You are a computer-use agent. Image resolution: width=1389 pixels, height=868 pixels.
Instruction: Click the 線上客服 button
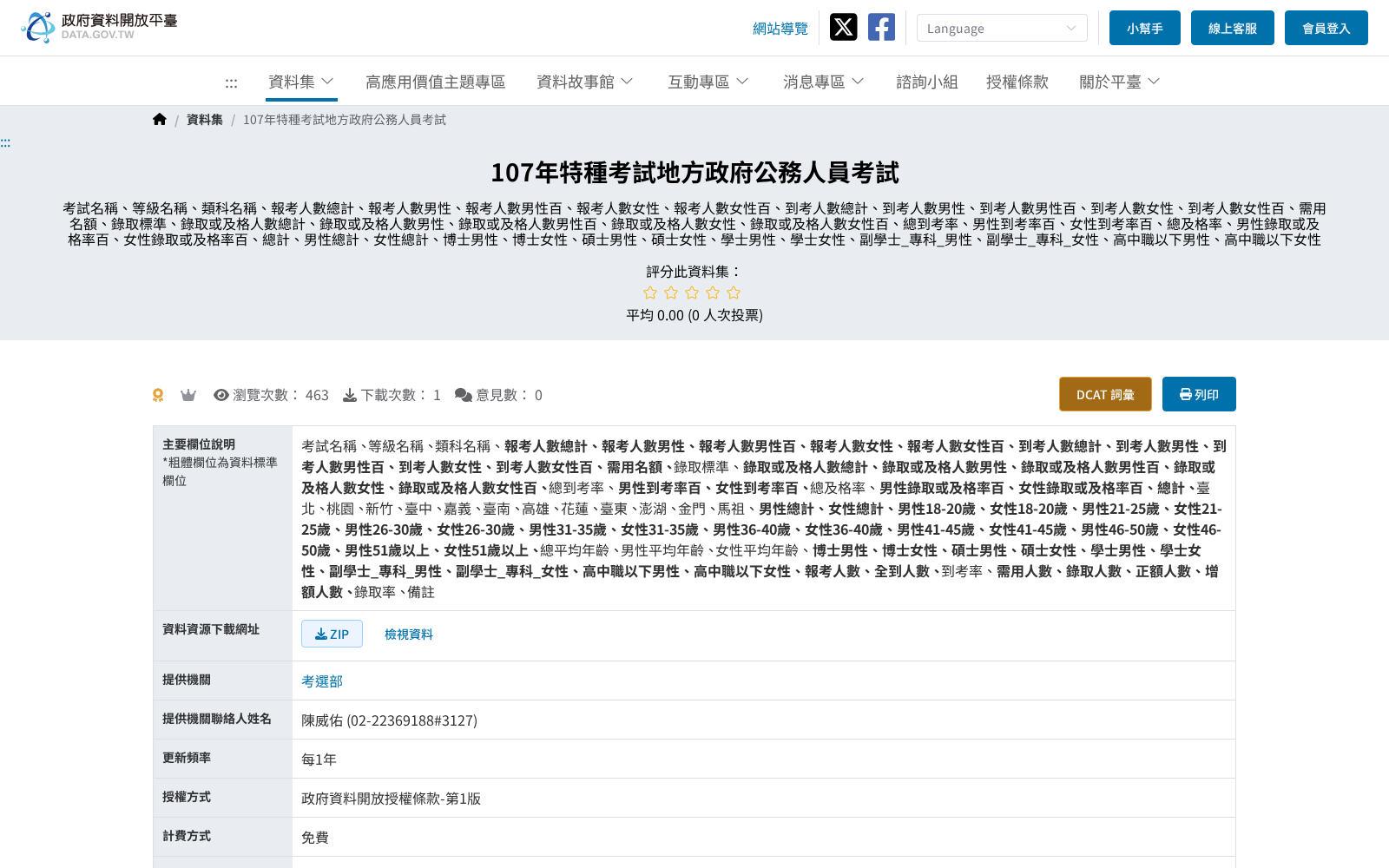(1233, 28)
